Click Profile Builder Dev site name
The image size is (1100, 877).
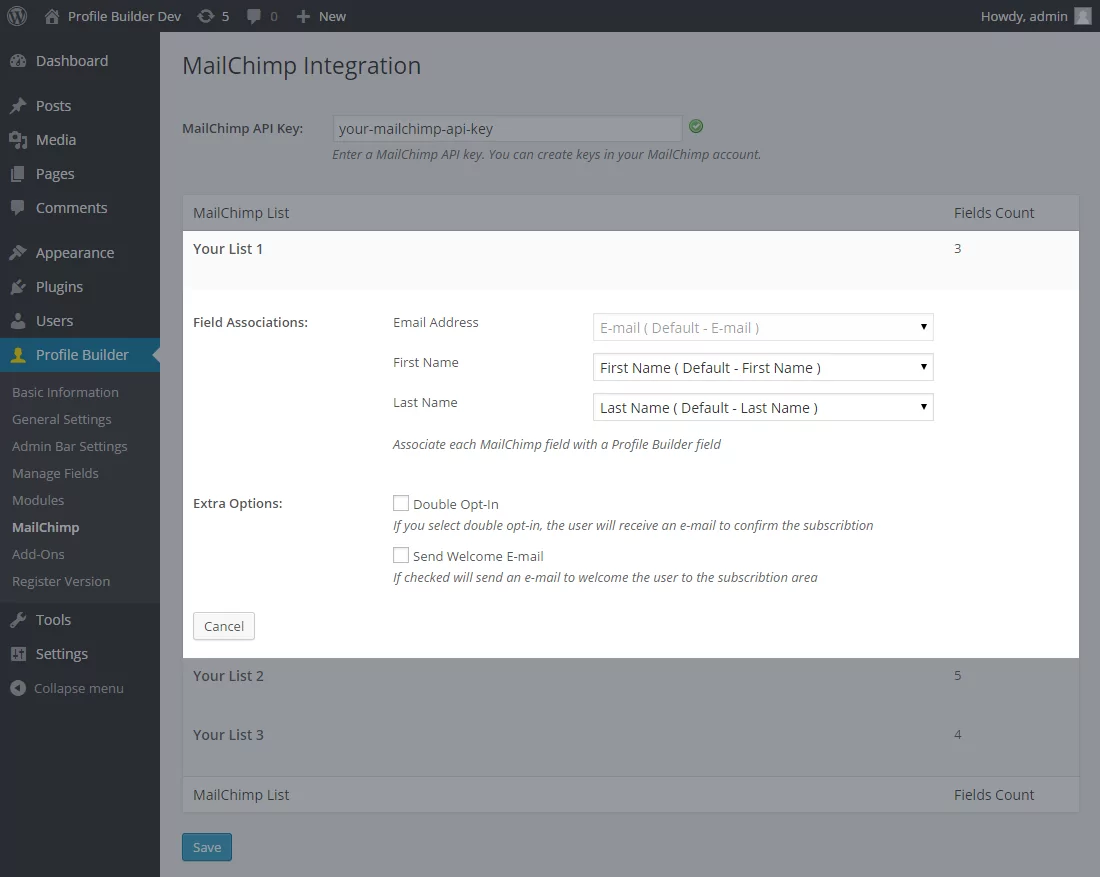(x=124, y=16)
